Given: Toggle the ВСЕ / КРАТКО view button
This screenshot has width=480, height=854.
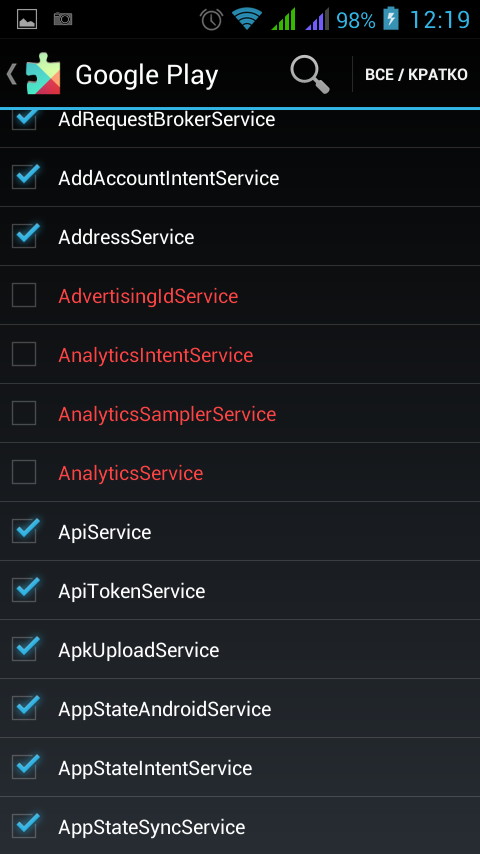Looking at the screenshot, I should tap(416, 75).
